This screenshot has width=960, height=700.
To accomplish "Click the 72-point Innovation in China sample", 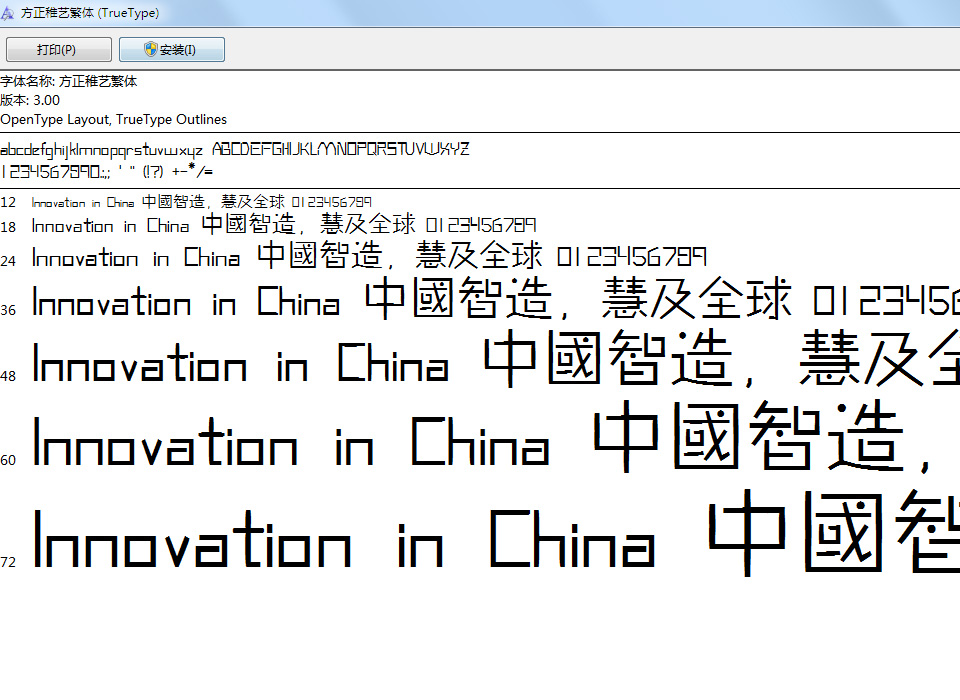I will [344, 538].
